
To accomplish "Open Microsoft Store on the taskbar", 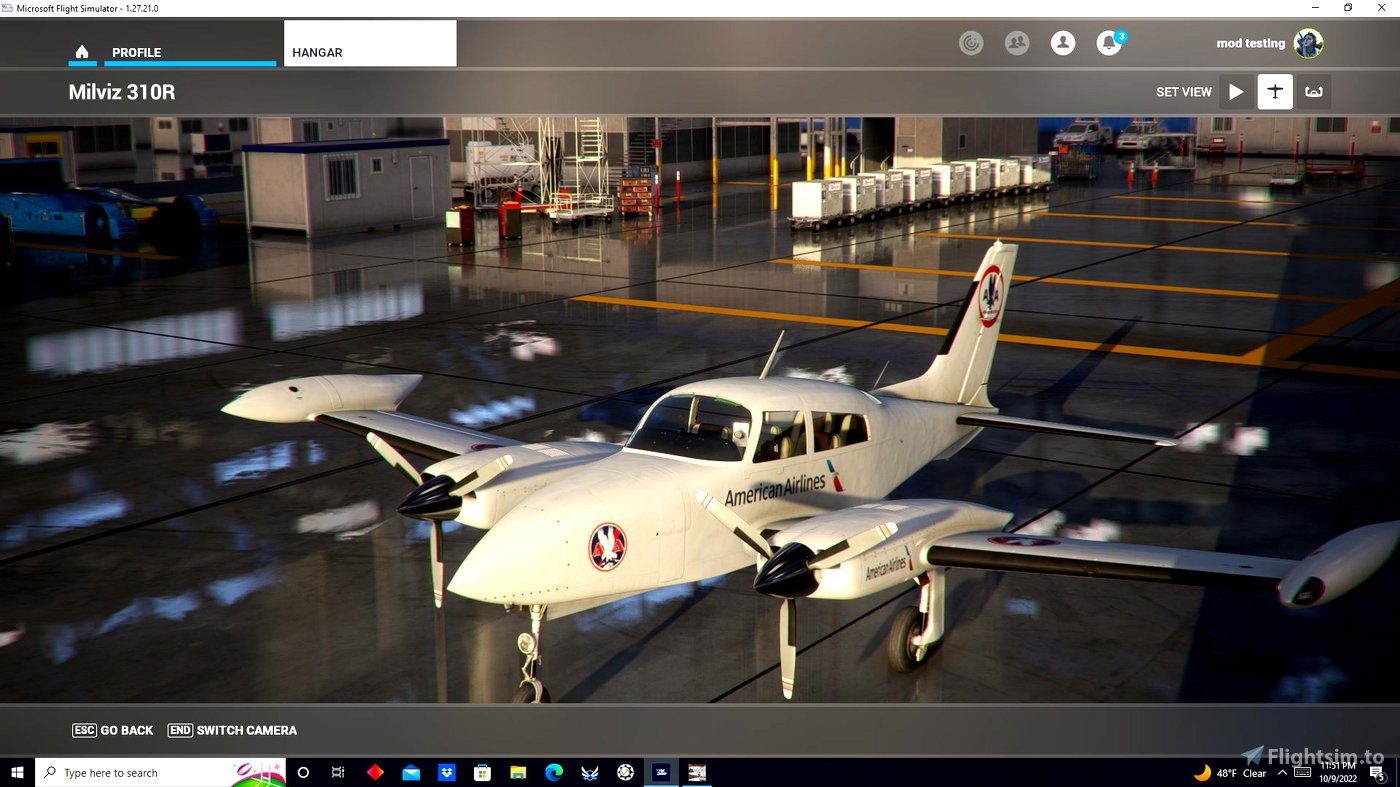I will pyautogui.click(x=482, y=772).
